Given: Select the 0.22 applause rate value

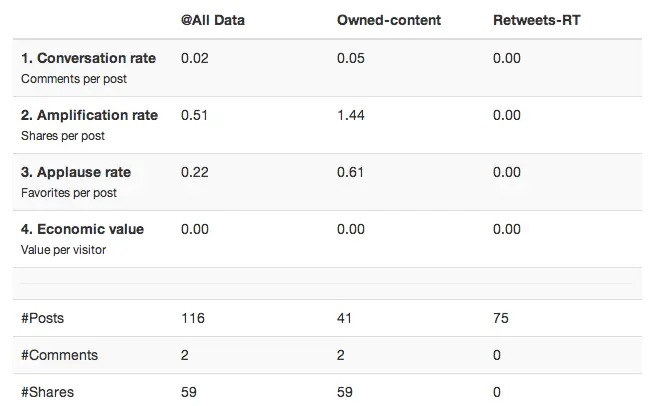Looking at the screenshot, I should 194,172.
